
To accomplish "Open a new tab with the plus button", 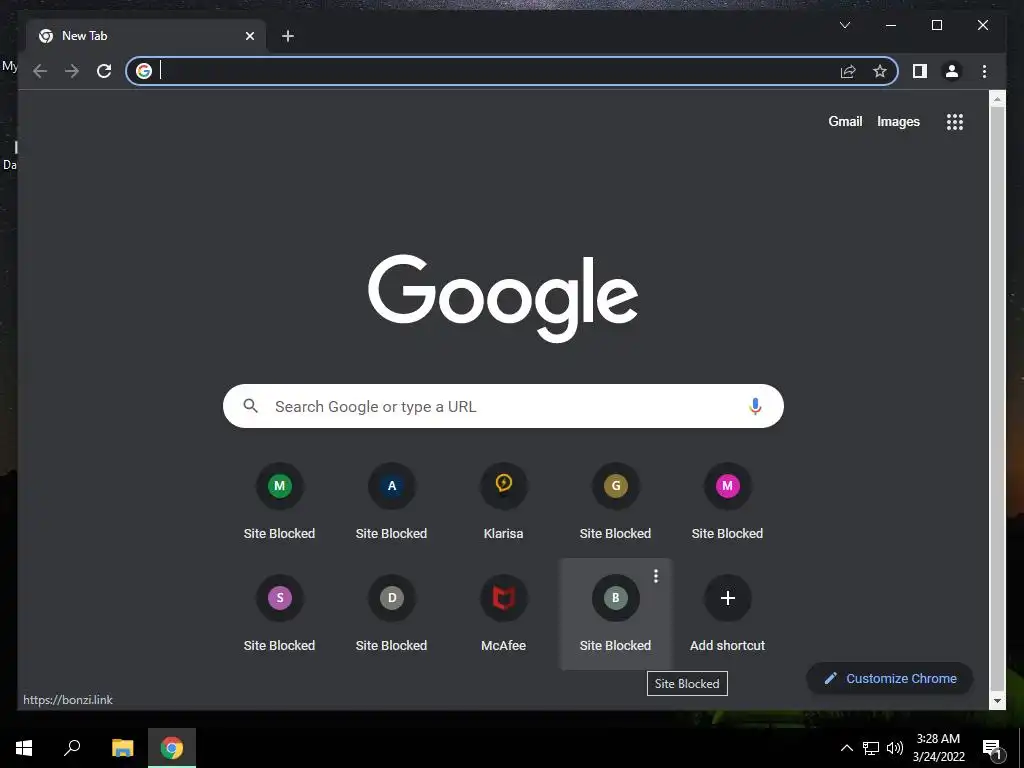I will [288, 37].
